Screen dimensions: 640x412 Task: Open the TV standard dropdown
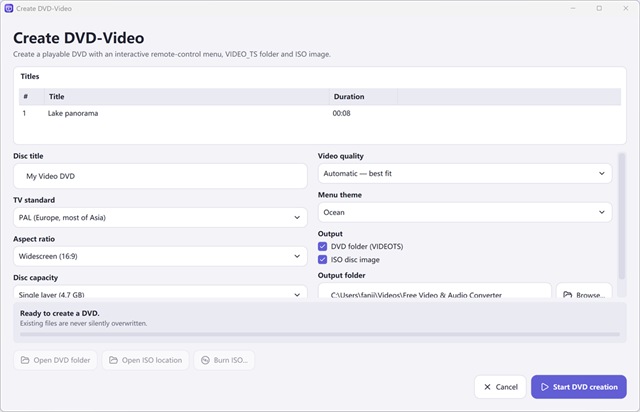[x=160, y=217]
